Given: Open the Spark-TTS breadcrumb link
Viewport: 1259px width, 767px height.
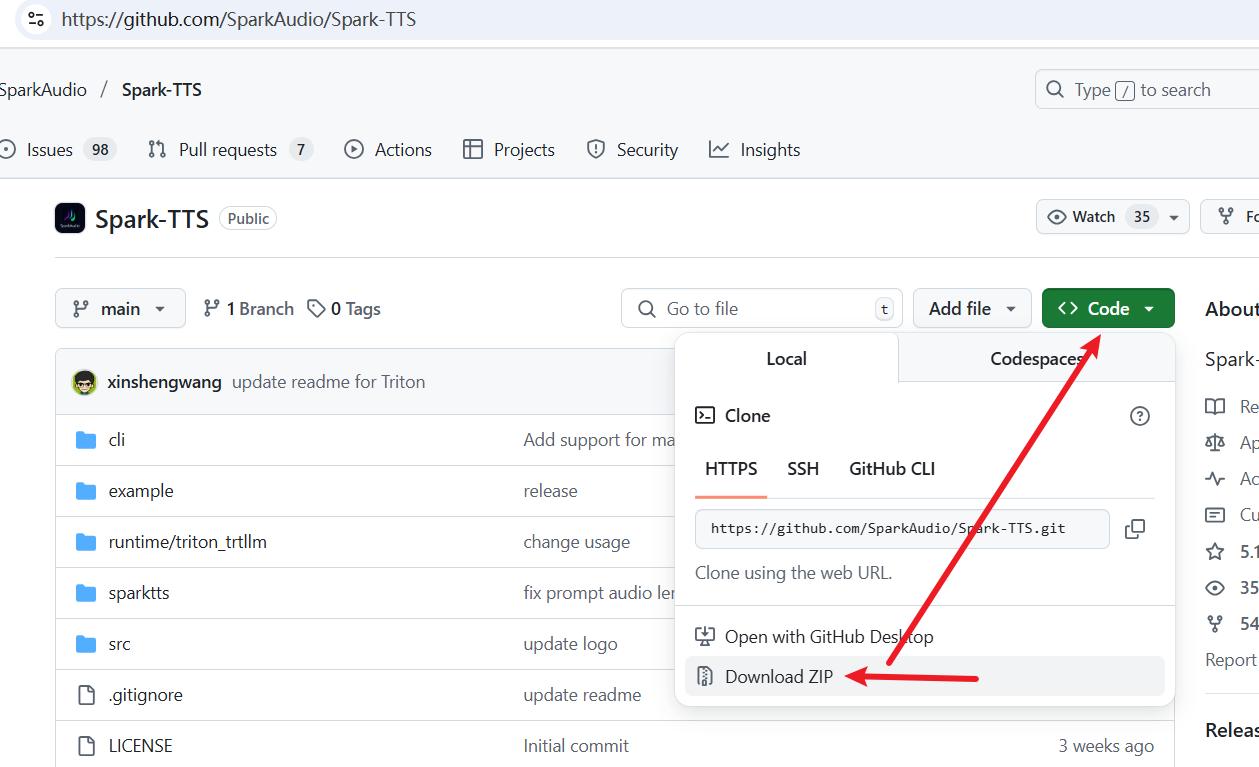Looking at the screenshot, I should click(x=162, y=90).
